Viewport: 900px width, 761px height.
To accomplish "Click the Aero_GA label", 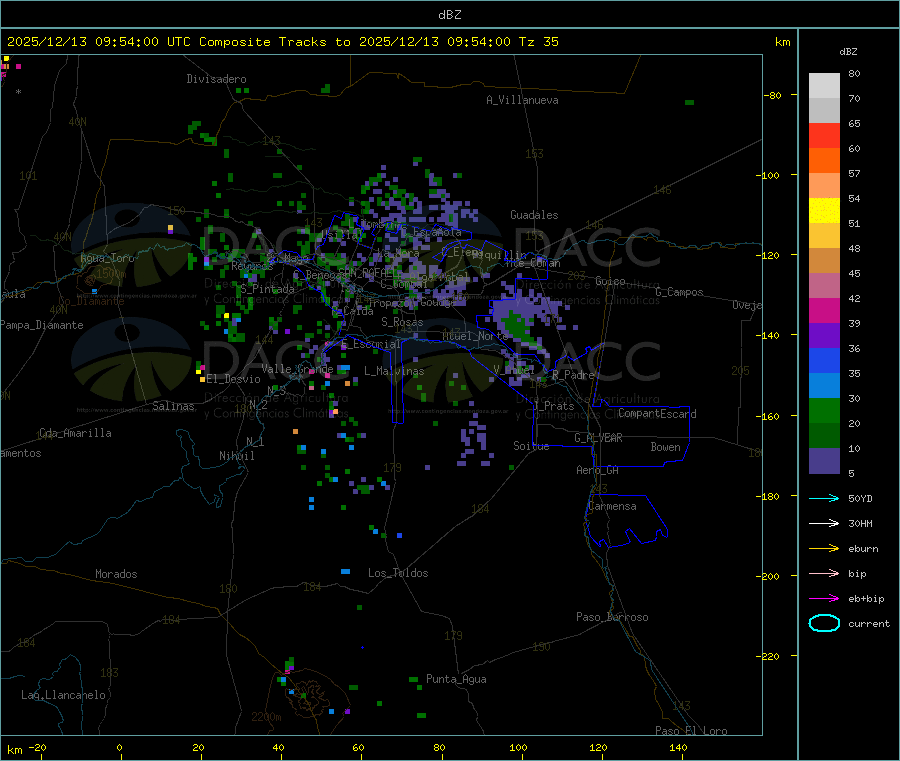I will click(x=598, y=471).
